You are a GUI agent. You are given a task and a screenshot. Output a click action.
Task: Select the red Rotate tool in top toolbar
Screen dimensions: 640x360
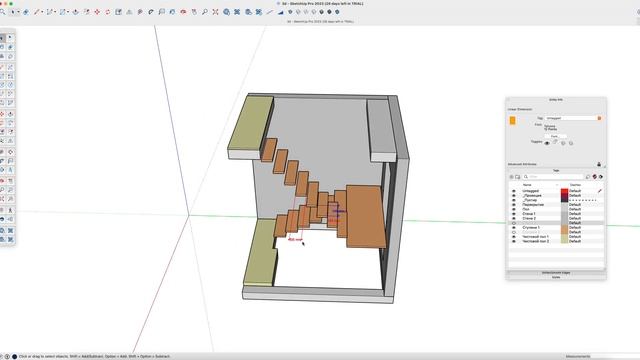[x=108, y=12]
